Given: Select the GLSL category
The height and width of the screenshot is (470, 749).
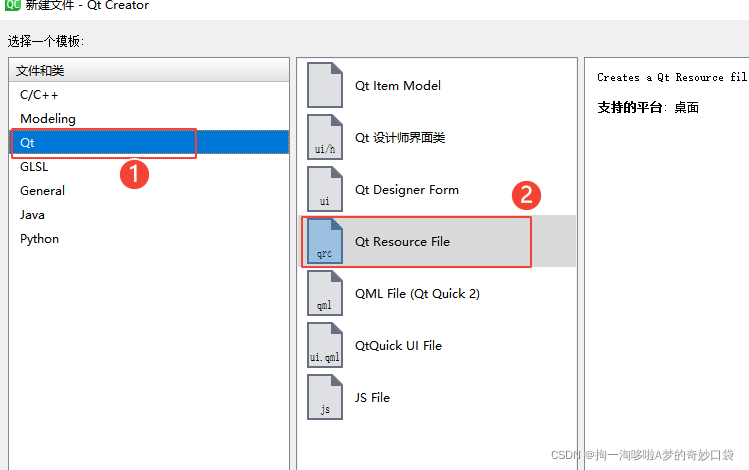Looking at the screenshot, I should click(x=149, y=167).
